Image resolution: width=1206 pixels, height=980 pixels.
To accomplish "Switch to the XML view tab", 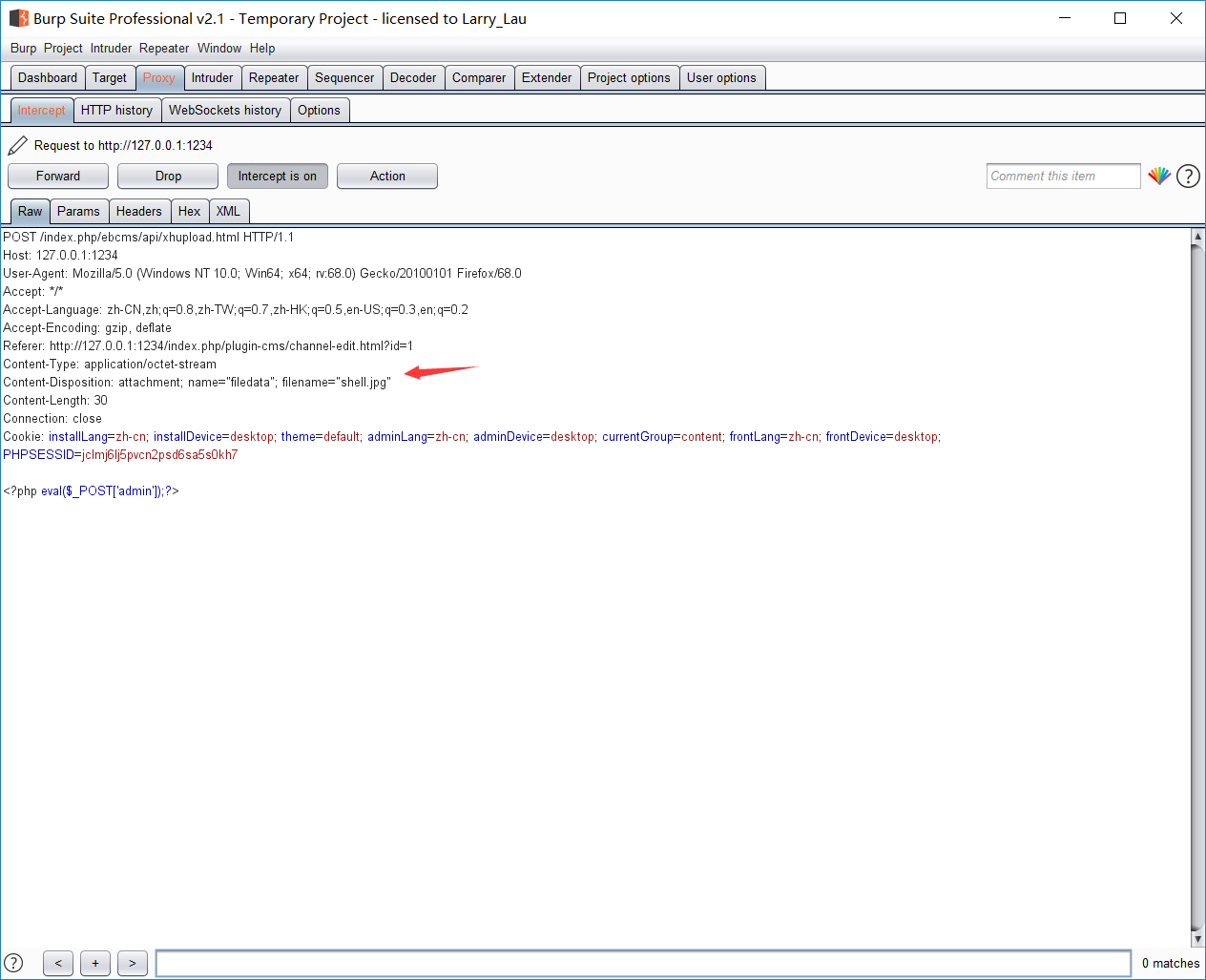I will pos(228,211).
